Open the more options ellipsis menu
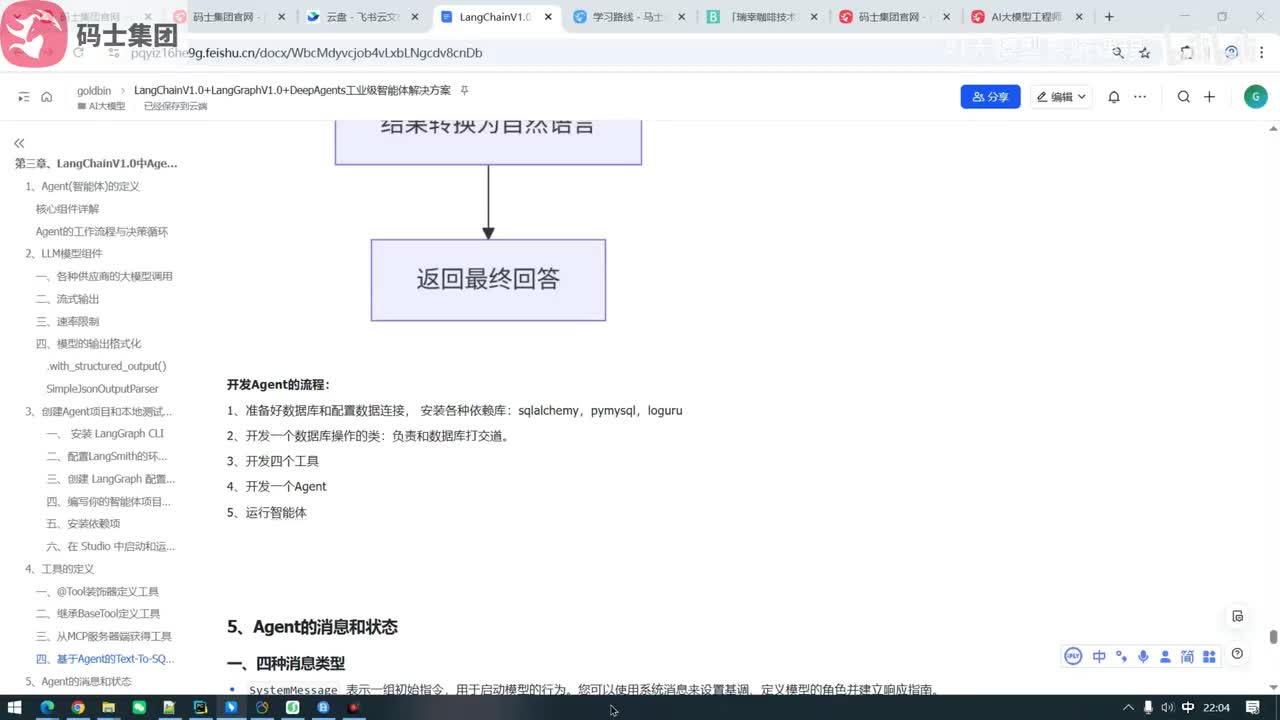The image size is (1280, 720). point(1140,97)
